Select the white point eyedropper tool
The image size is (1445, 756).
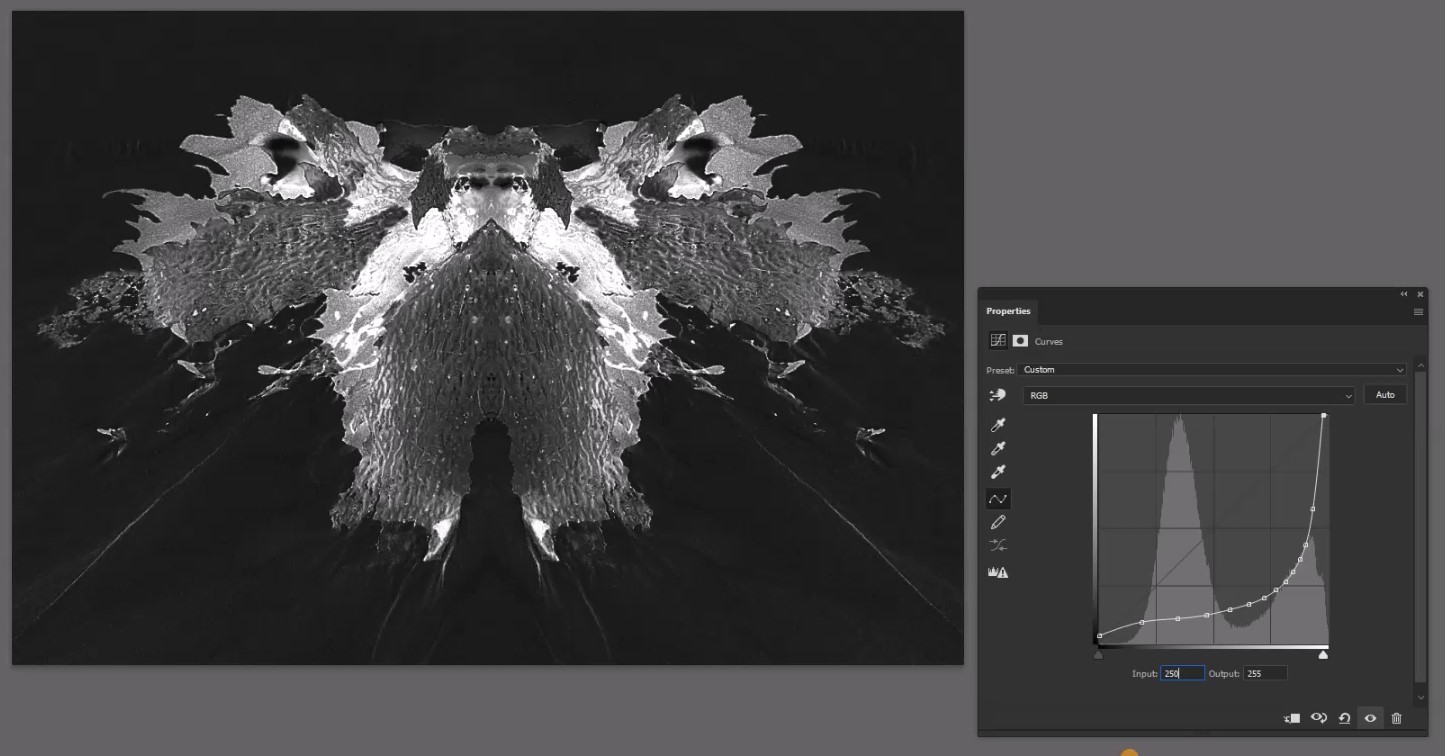(x=997, y=472)
